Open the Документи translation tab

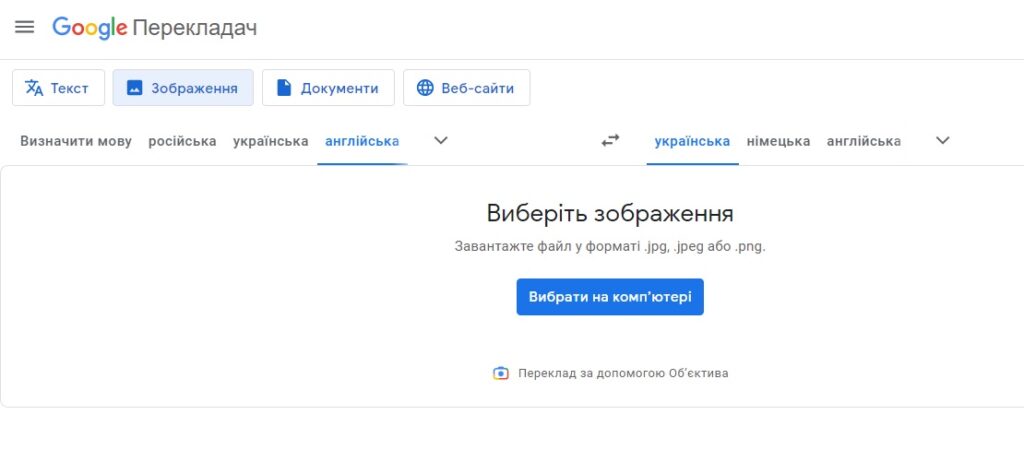[x=328, y=88]
